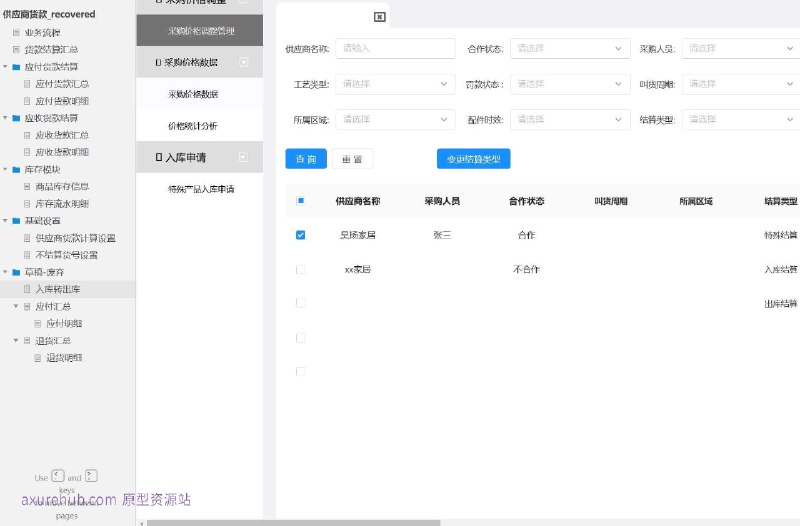Click the 重置 button
Image resolution: width=800 pixels, height=526 pixels.
coord(352,159)
